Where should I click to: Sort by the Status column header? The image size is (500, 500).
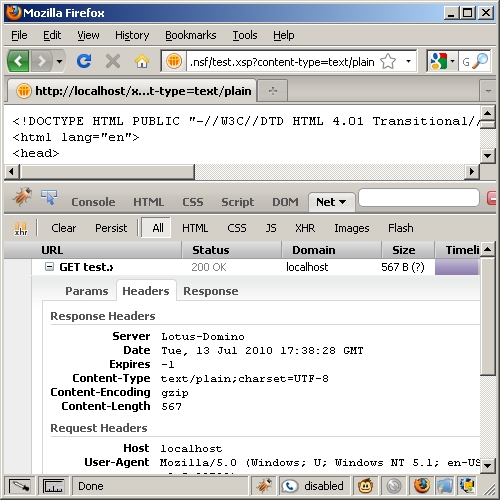[232, 250]
